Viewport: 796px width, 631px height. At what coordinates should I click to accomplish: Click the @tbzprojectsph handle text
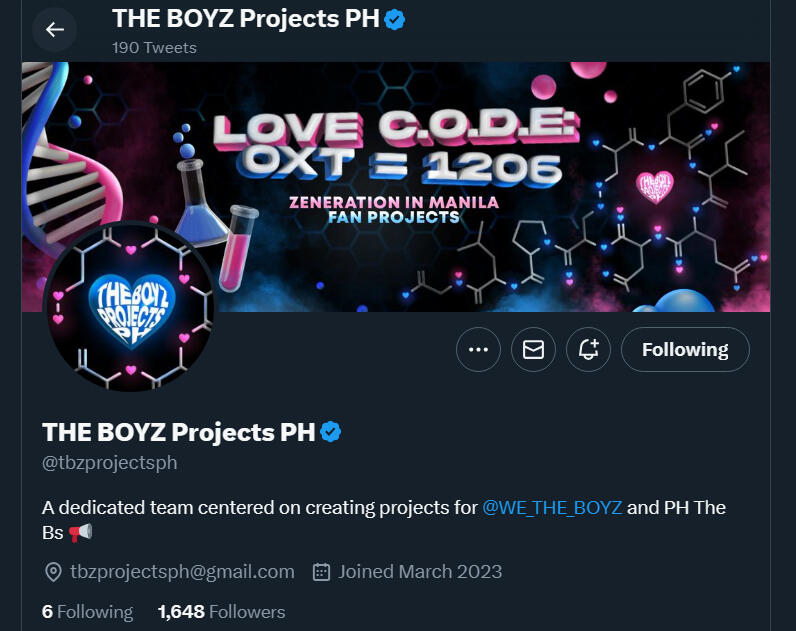coord(110,462)
